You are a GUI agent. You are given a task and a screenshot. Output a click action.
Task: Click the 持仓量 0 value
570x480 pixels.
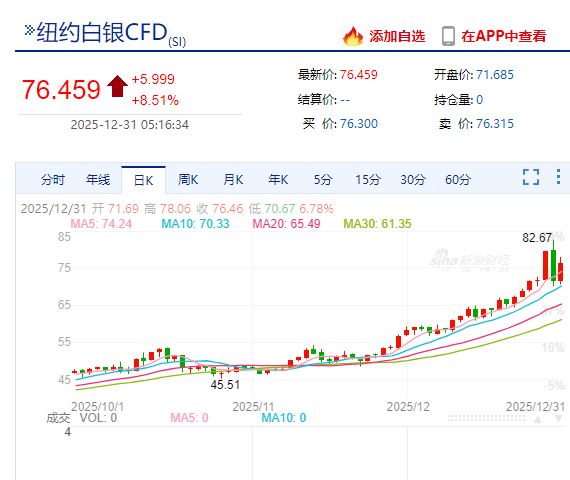point(479,100)
